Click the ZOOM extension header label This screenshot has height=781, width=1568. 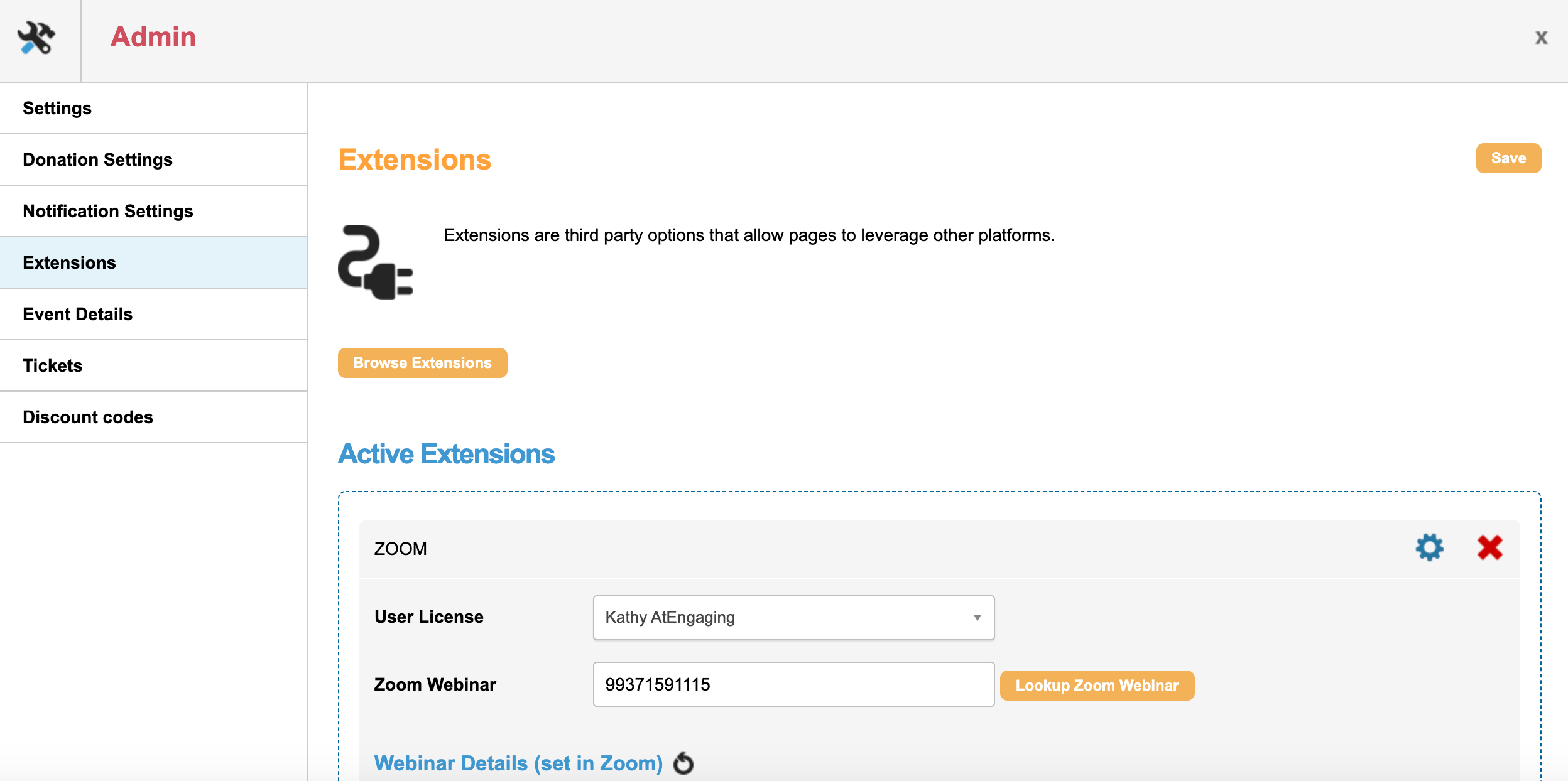(400, 549)
